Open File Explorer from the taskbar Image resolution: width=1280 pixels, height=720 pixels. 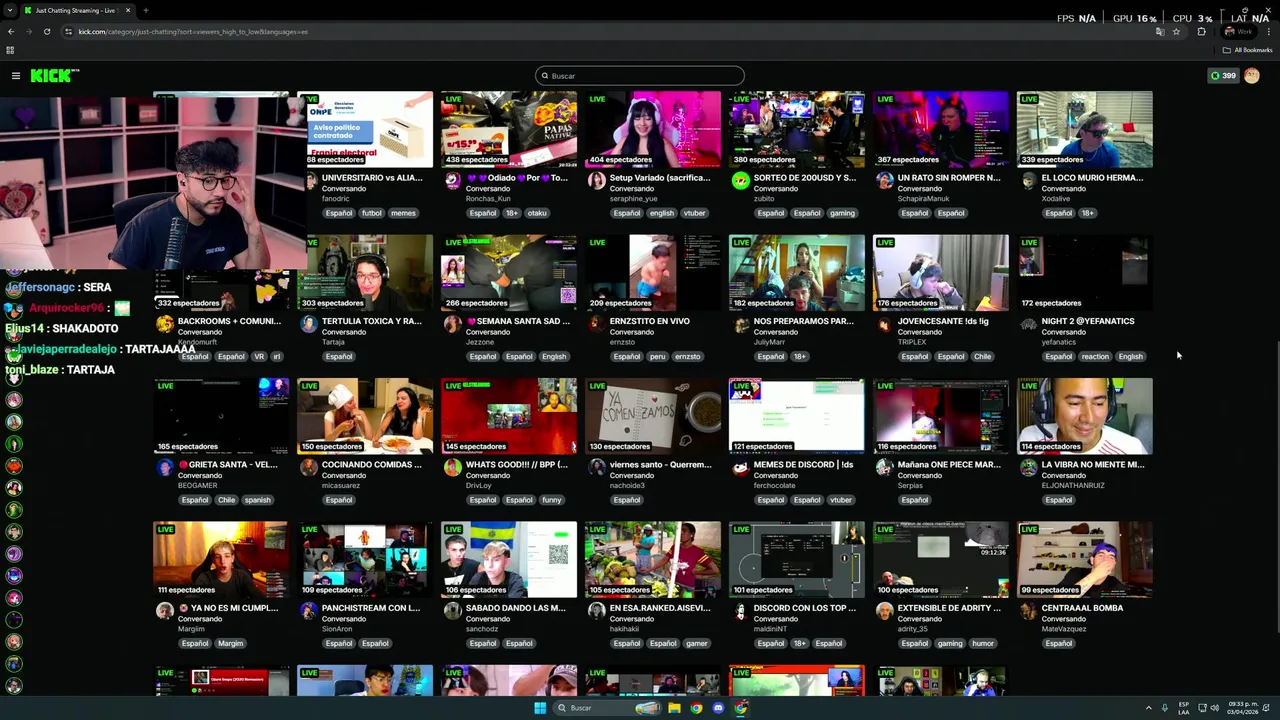pos(675,708)
